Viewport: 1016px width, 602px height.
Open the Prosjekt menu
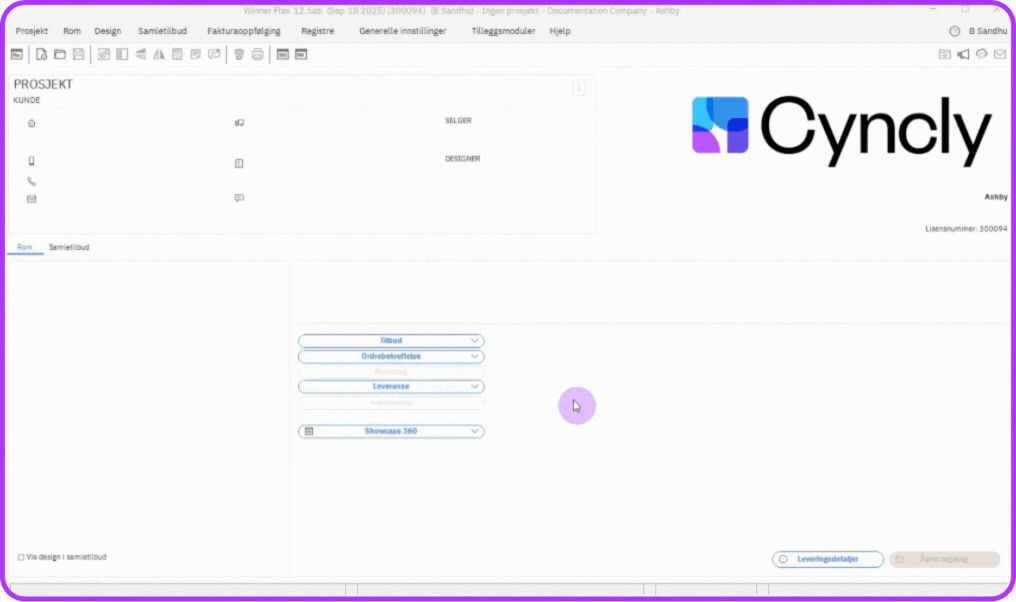[31, 31]
